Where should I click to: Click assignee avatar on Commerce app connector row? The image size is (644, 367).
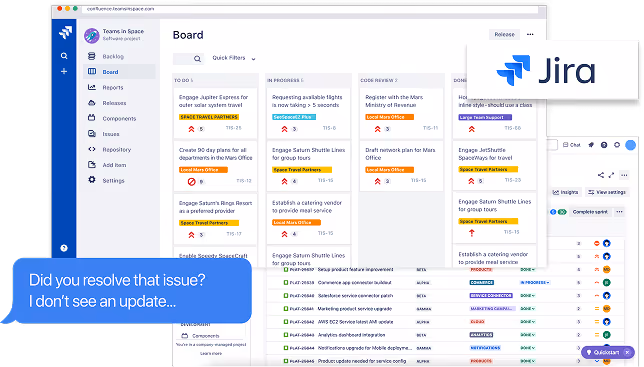coord(607,282)
